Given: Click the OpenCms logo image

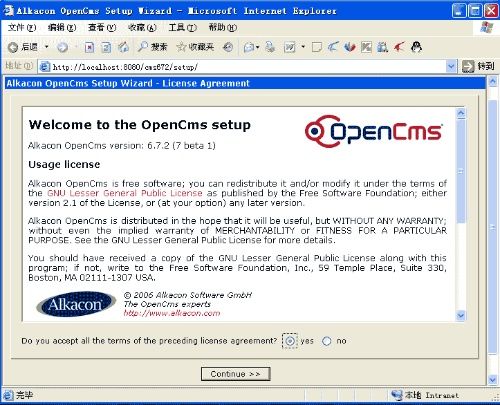Looking at the screenshot, I should [374, 131].
